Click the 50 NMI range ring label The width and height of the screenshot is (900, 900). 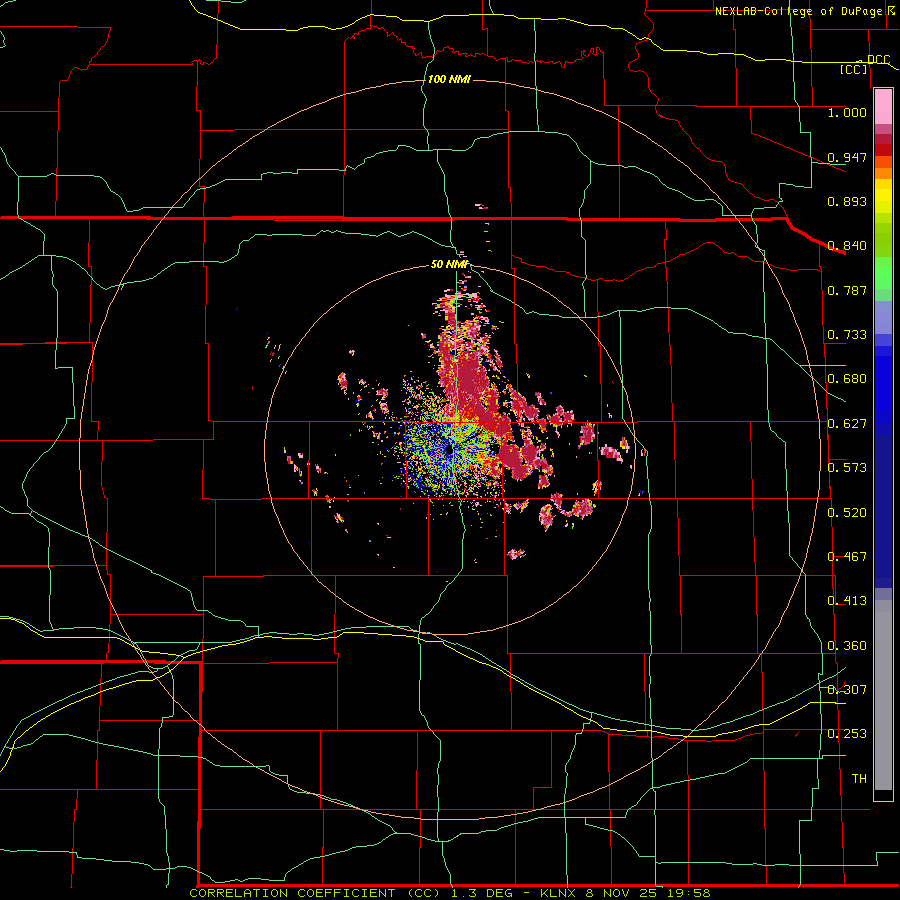click(x=449, y=265)
